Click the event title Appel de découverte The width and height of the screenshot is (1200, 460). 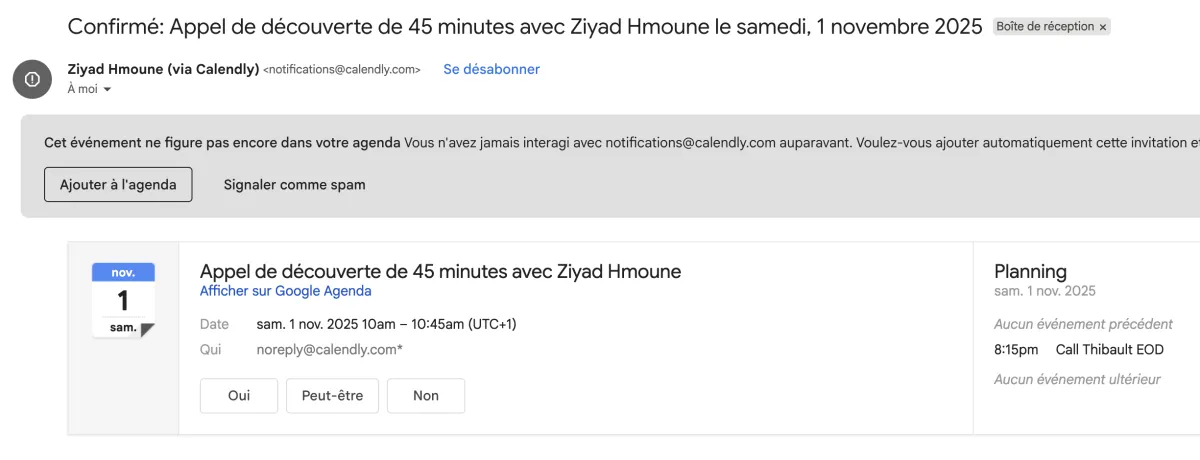click(440, 271)
